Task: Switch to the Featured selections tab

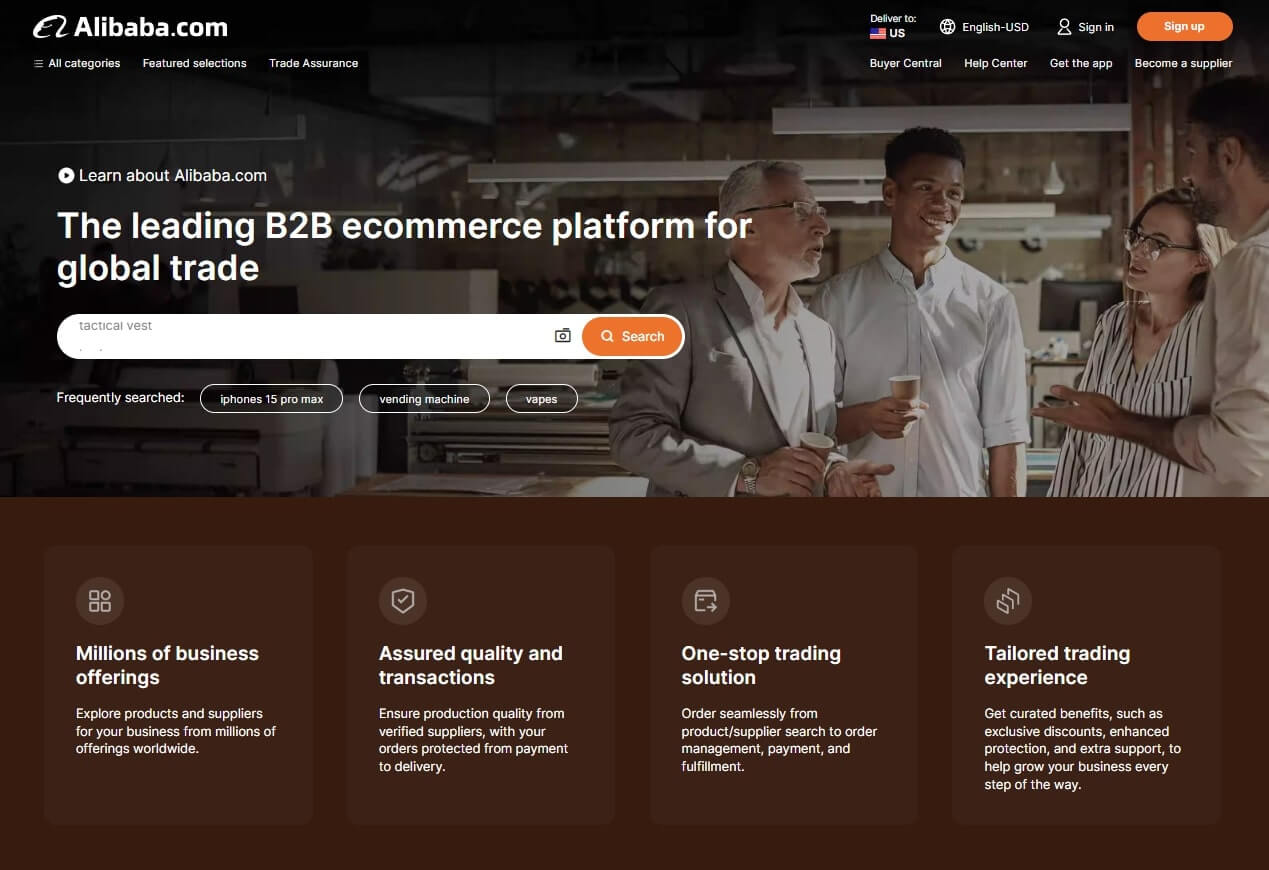Action: point(194,63)
